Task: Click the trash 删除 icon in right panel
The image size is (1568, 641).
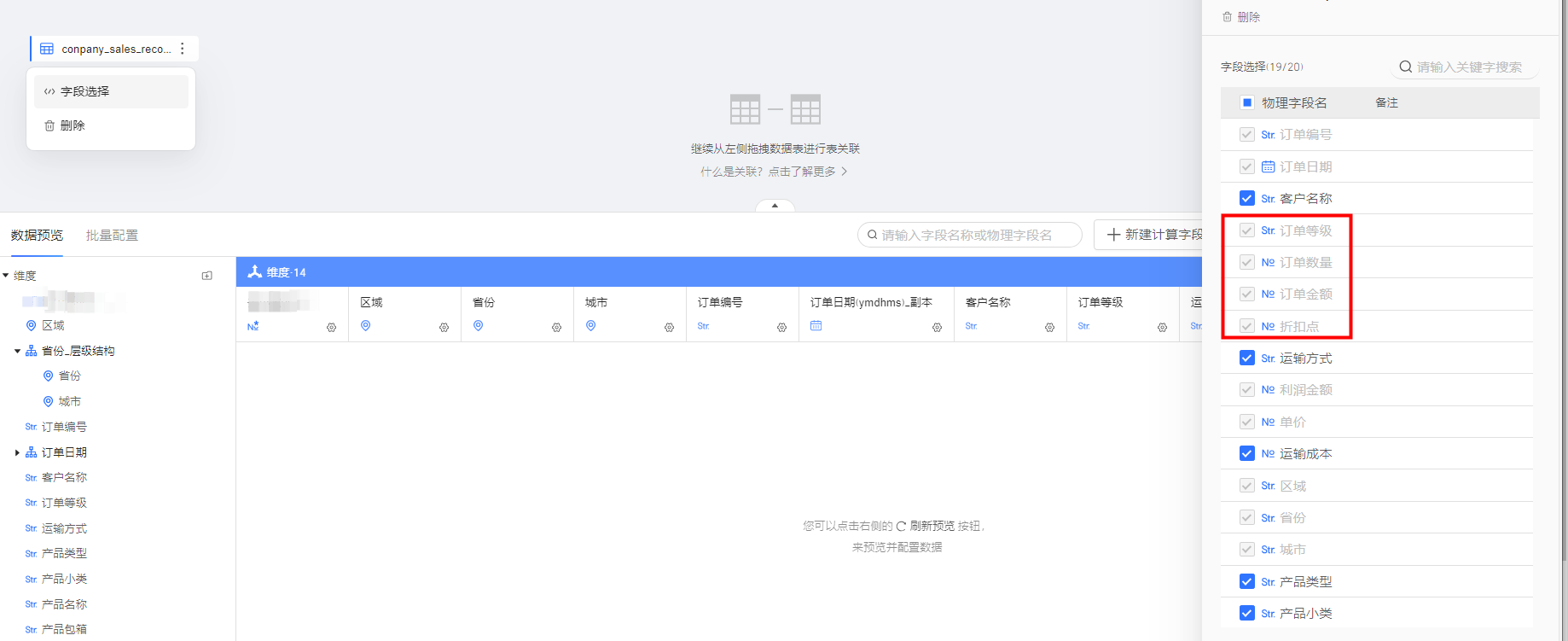Action: (x=1228, y=17)
